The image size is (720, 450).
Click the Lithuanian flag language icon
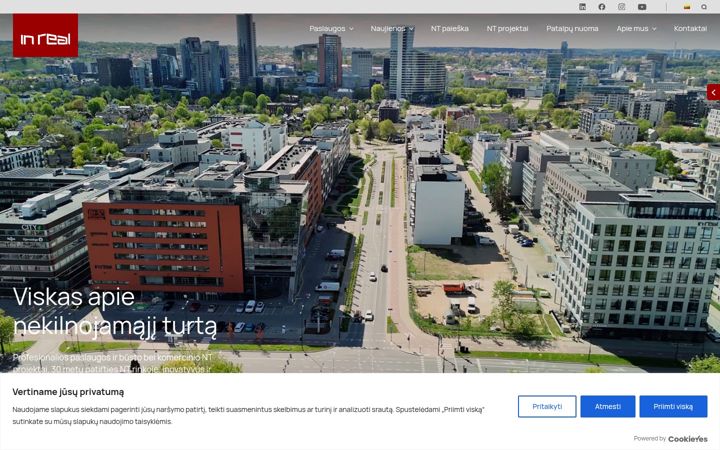(687, 7)
